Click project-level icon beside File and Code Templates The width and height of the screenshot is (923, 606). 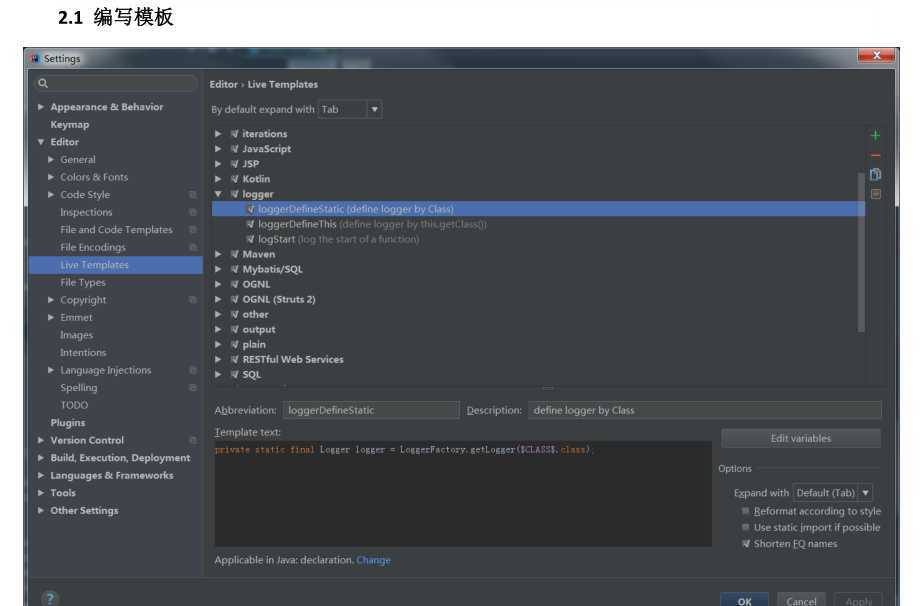tap(192, 230)
